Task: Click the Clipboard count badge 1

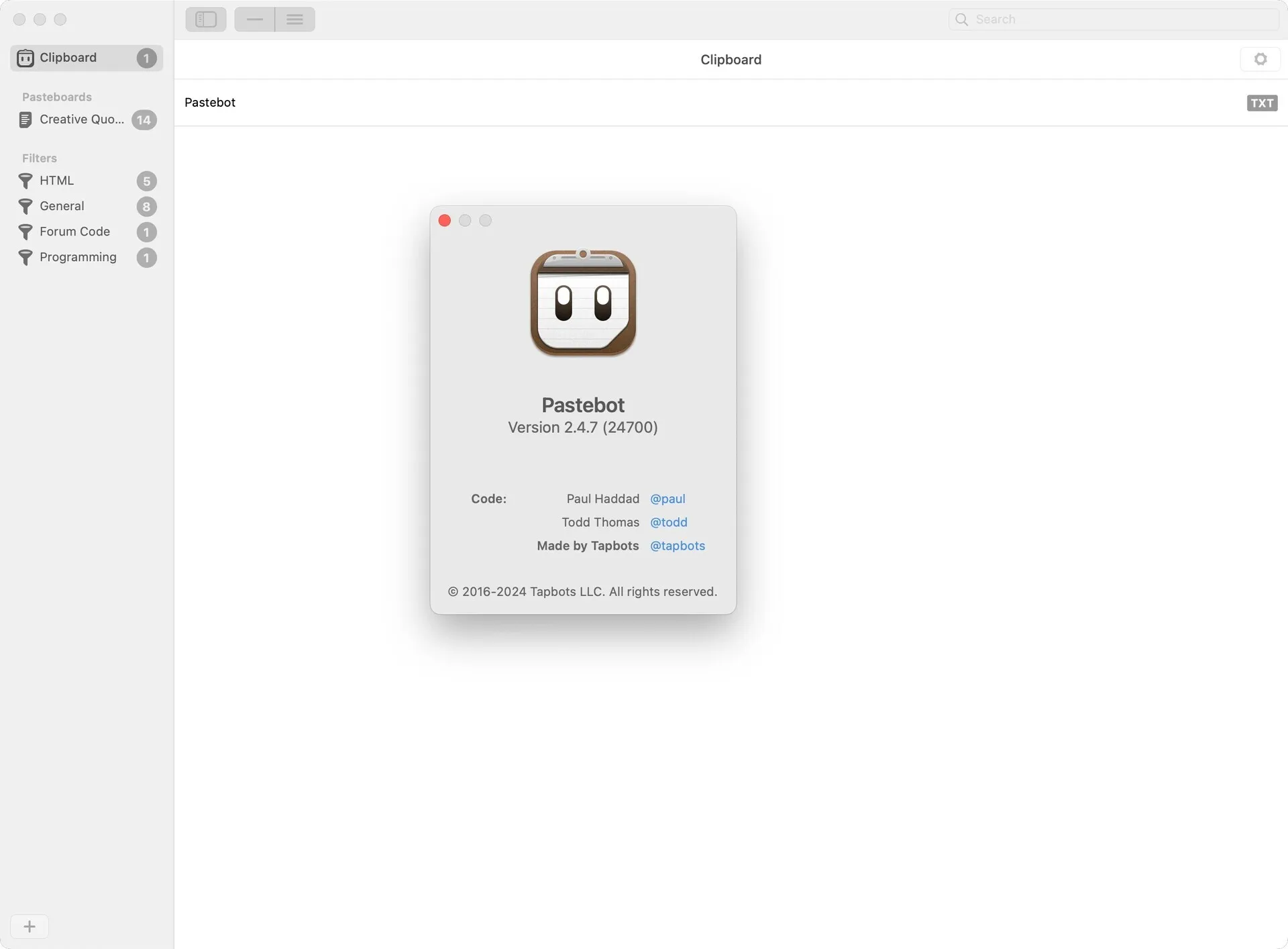Action: coord(146,58)
